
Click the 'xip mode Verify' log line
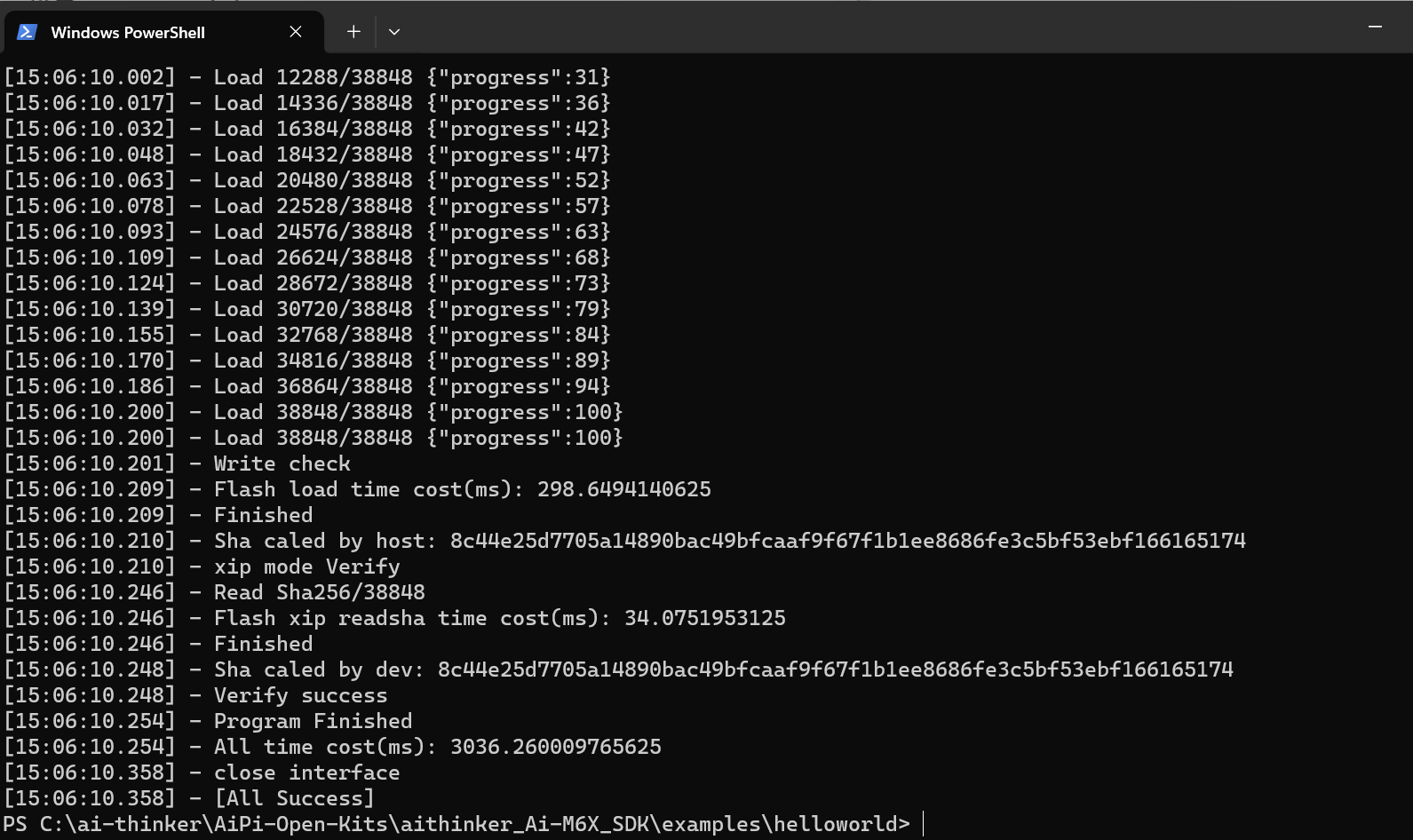click(x=306, y=567)
